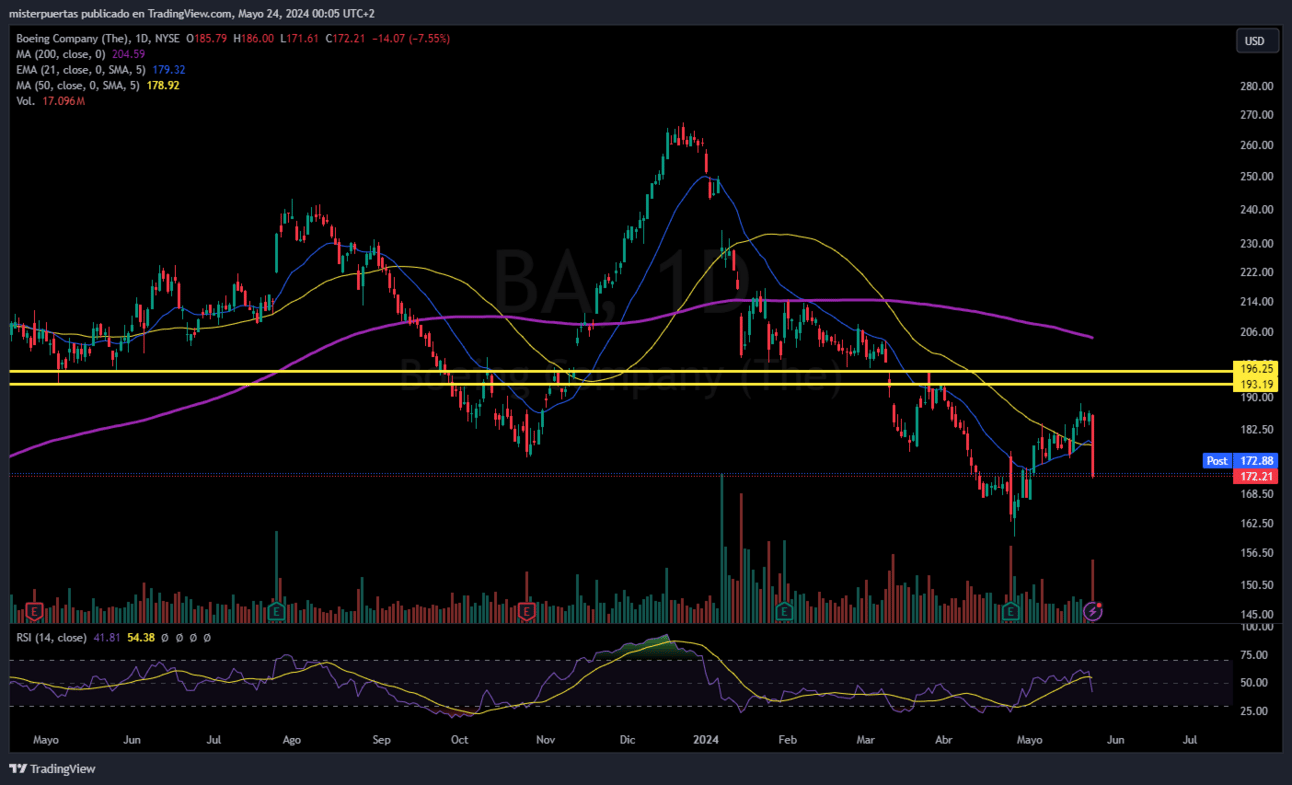The height and width of the screenshot is (785, 1292).
Task: Click the 206.00 price axis label
Action: pos(1257,332)
